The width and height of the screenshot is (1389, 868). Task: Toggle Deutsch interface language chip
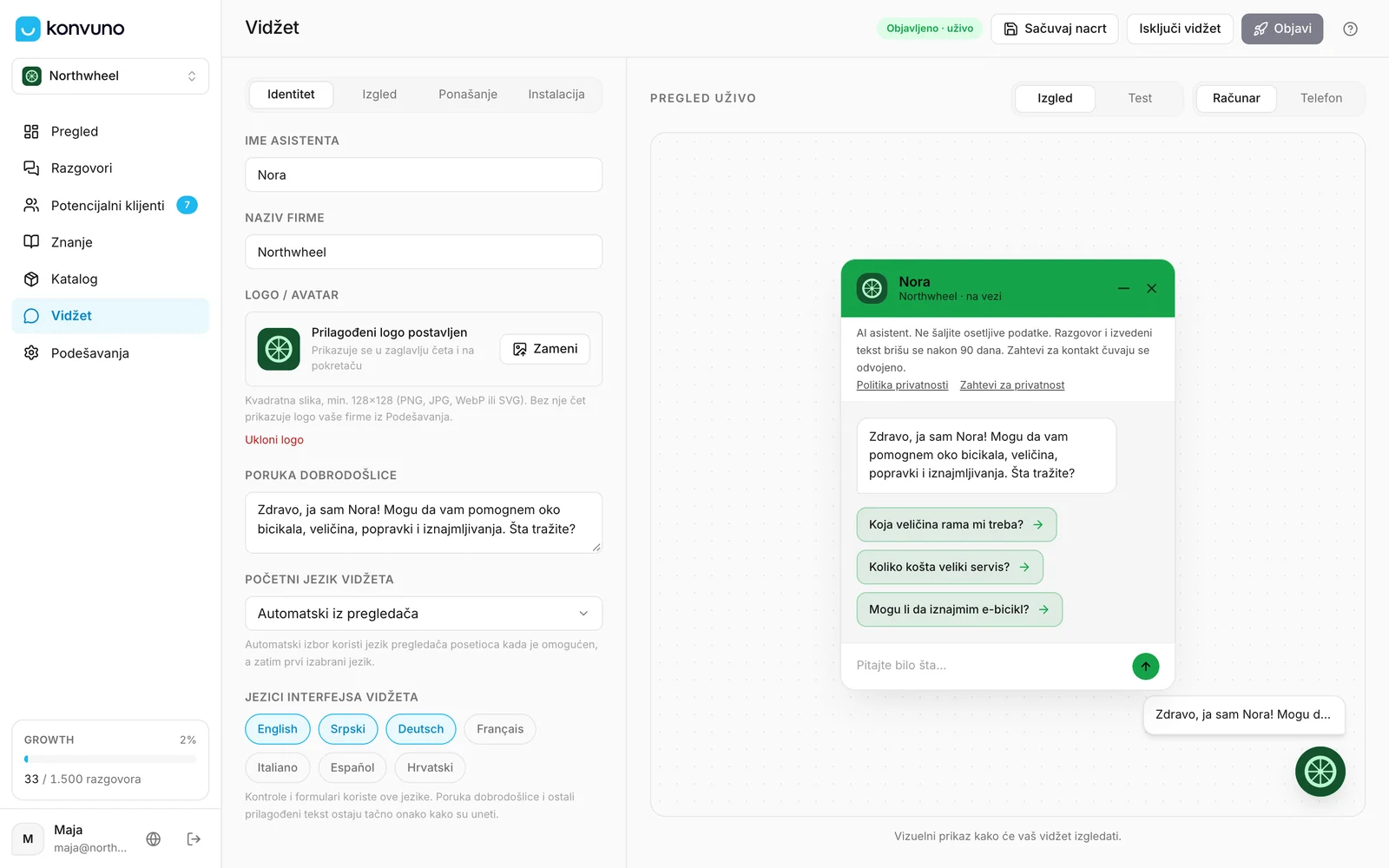coord(421,729)
